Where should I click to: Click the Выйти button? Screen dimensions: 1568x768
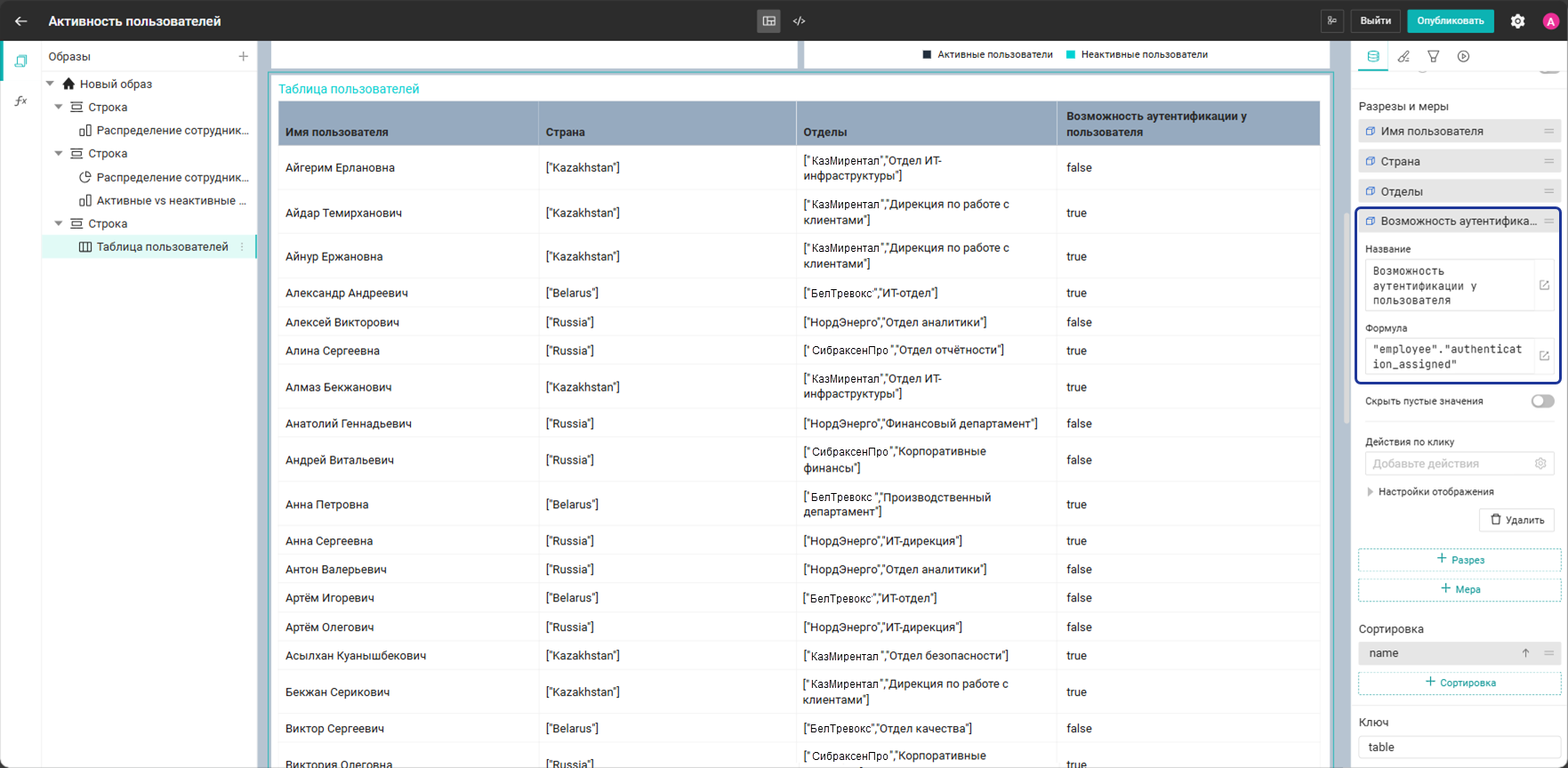pyautogui.click(x=1375, y=20)
